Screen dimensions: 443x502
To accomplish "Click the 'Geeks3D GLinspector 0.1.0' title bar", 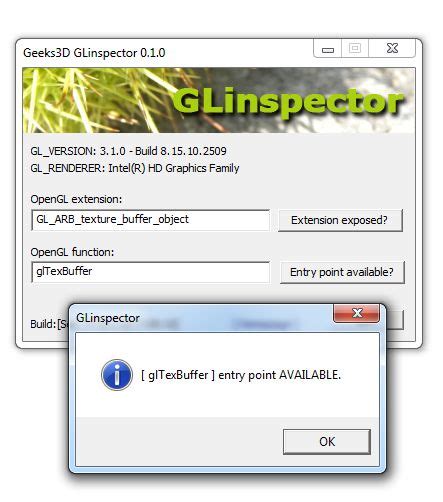I will coord(94,53).
